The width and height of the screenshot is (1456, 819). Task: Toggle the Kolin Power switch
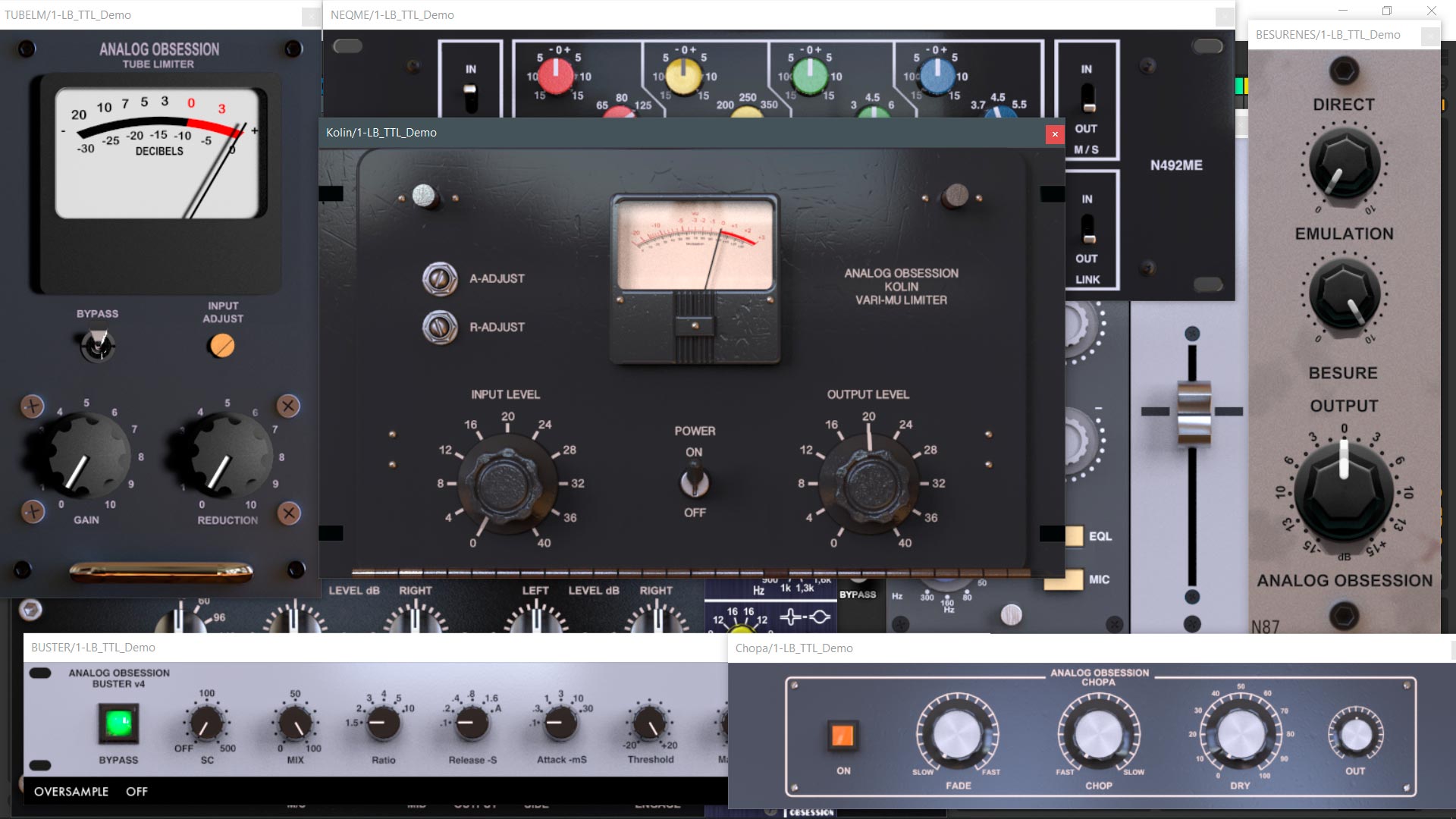(x=694, y=482)
